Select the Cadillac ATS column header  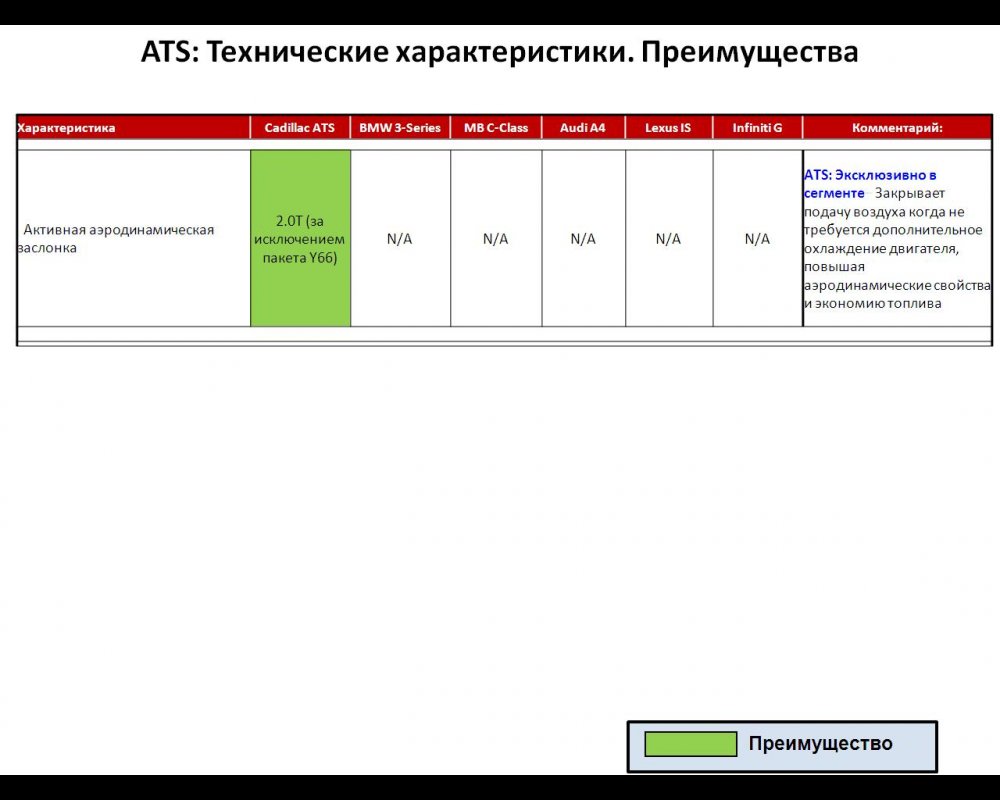tap(299, 127)
